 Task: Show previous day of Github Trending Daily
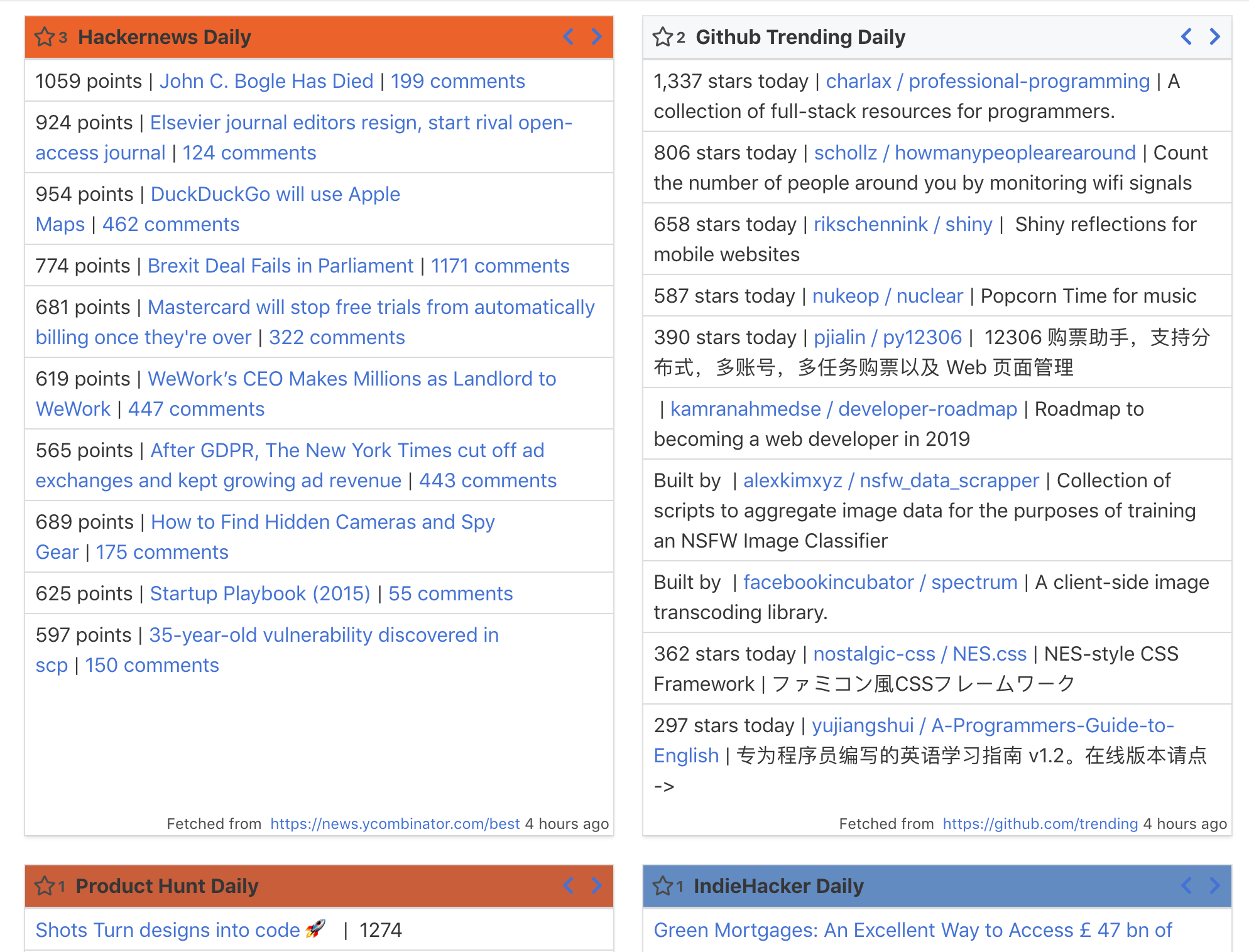[x=1187, y=36]
